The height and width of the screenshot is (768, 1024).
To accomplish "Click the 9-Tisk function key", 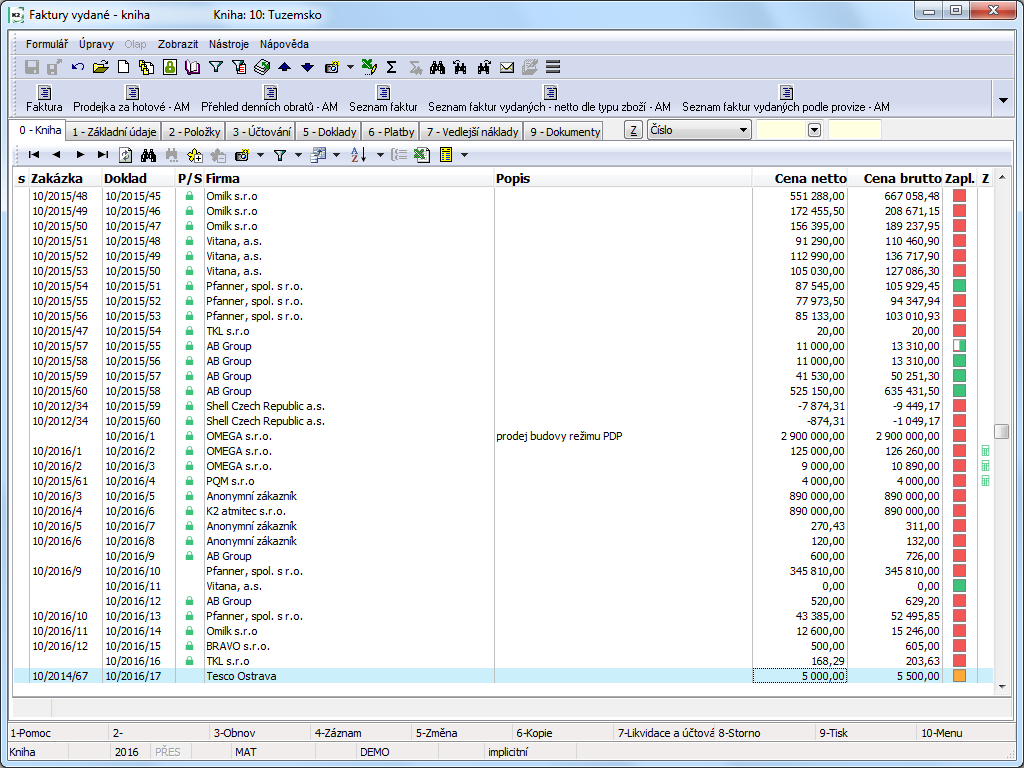I will (x=865, y=733).
